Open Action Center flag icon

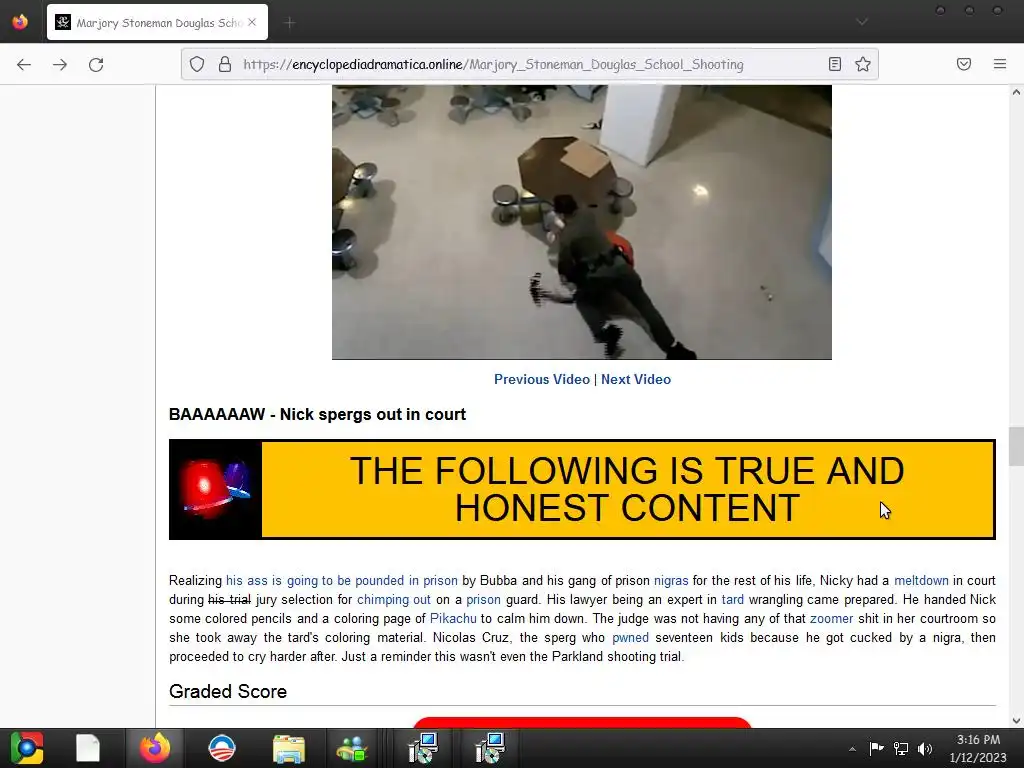[x=876, y=748]
